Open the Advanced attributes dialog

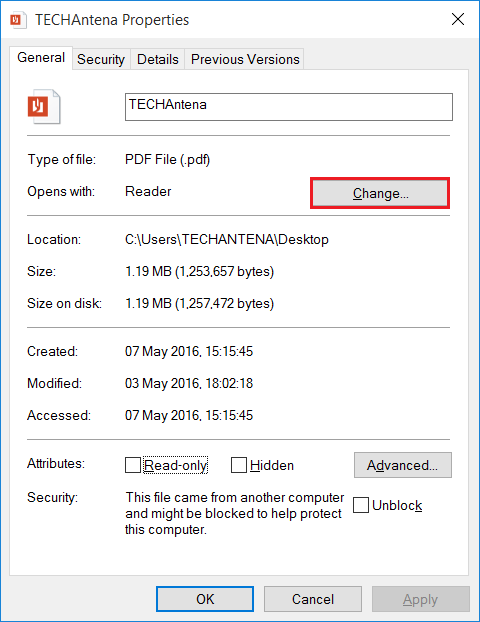403,465
